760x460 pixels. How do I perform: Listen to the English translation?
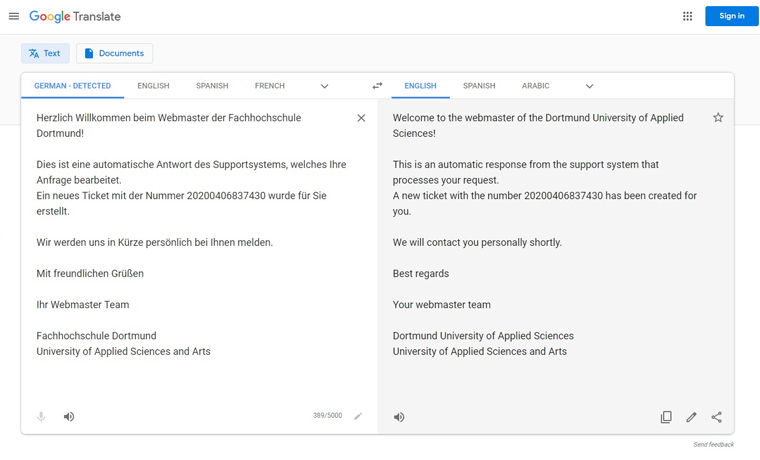[x=398, y=417]
